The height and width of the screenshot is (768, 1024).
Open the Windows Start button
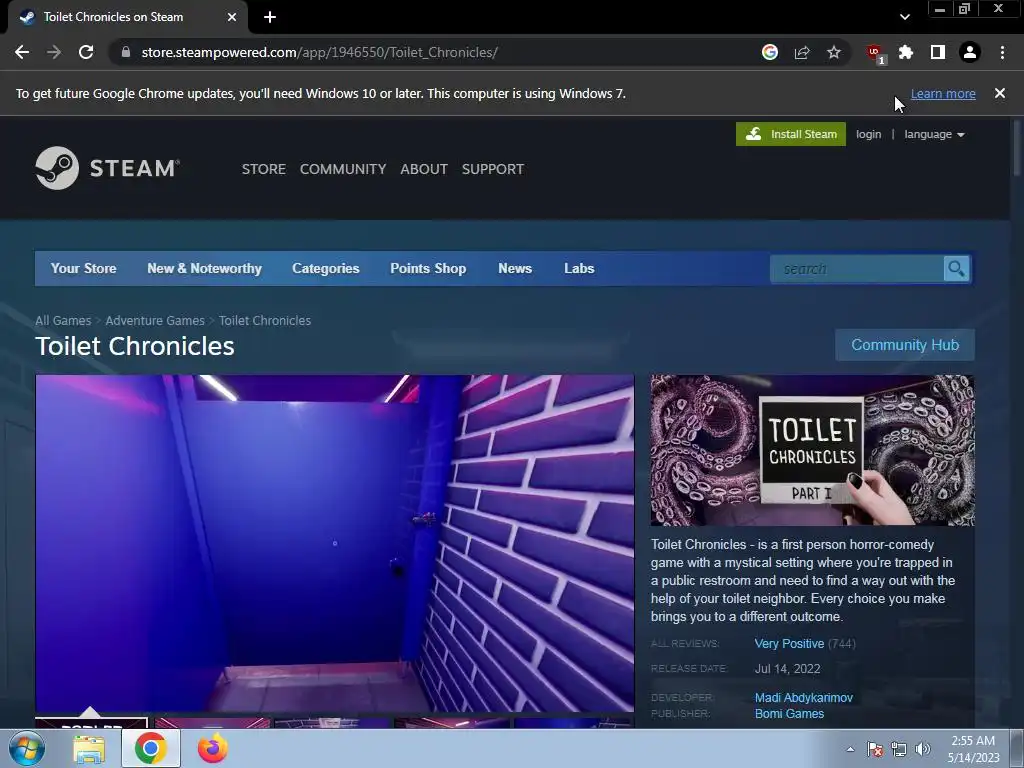pos(27,748)
